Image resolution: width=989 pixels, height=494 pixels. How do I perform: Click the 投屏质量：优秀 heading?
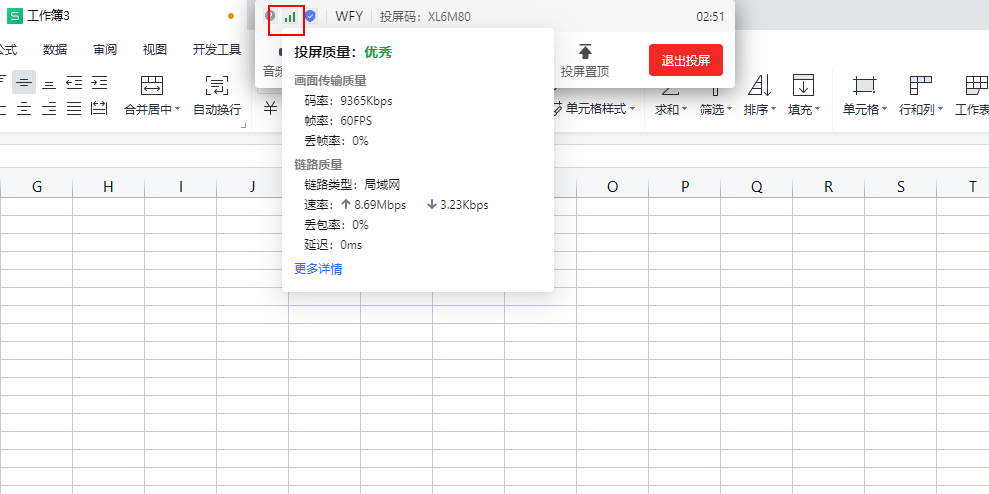343,52
